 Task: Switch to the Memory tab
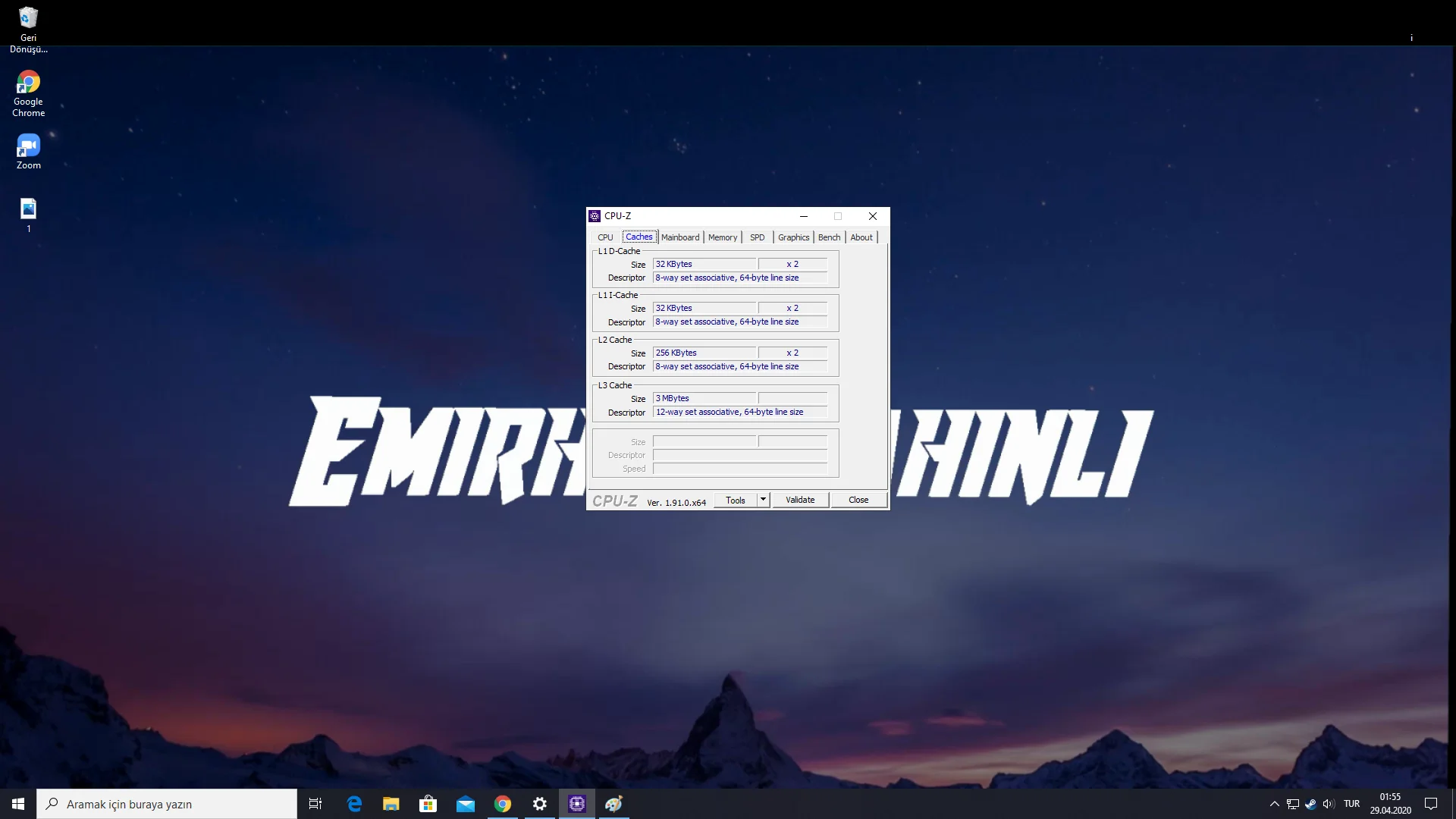(x=722, y=237)
